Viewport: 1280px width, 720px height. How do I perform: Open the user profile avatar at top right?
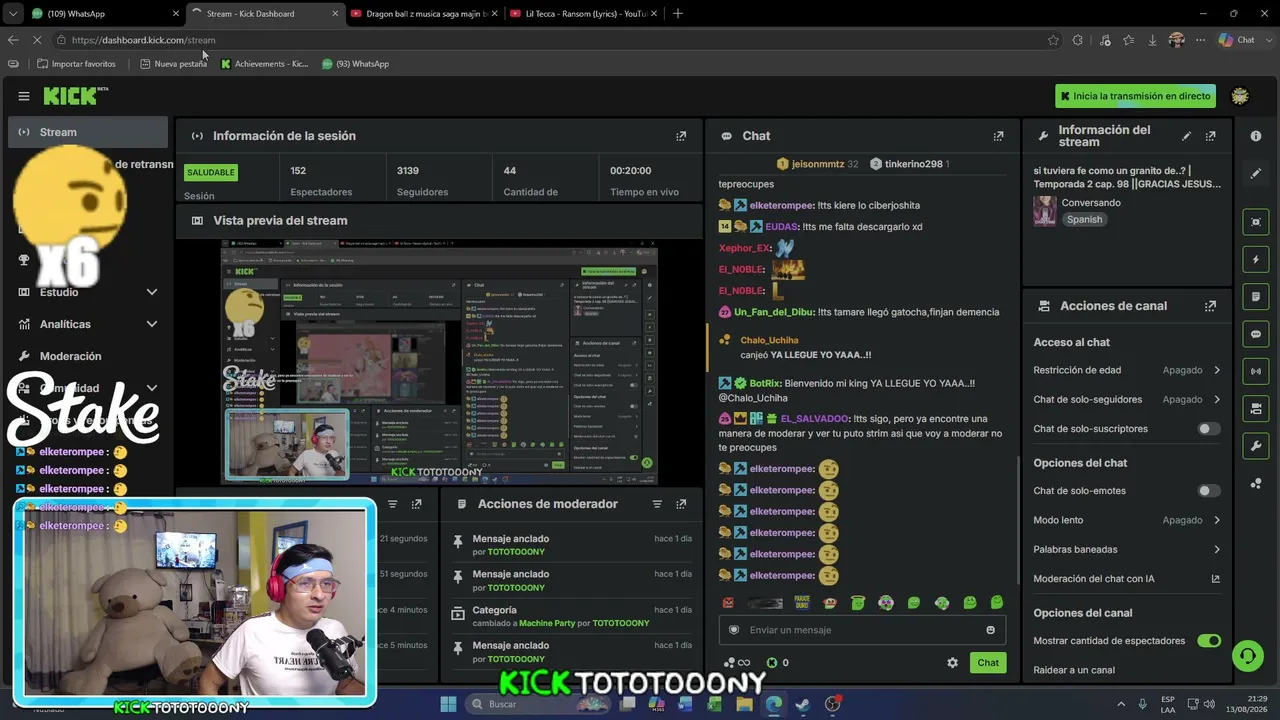pyautogui.click(x=1240, y=96)
